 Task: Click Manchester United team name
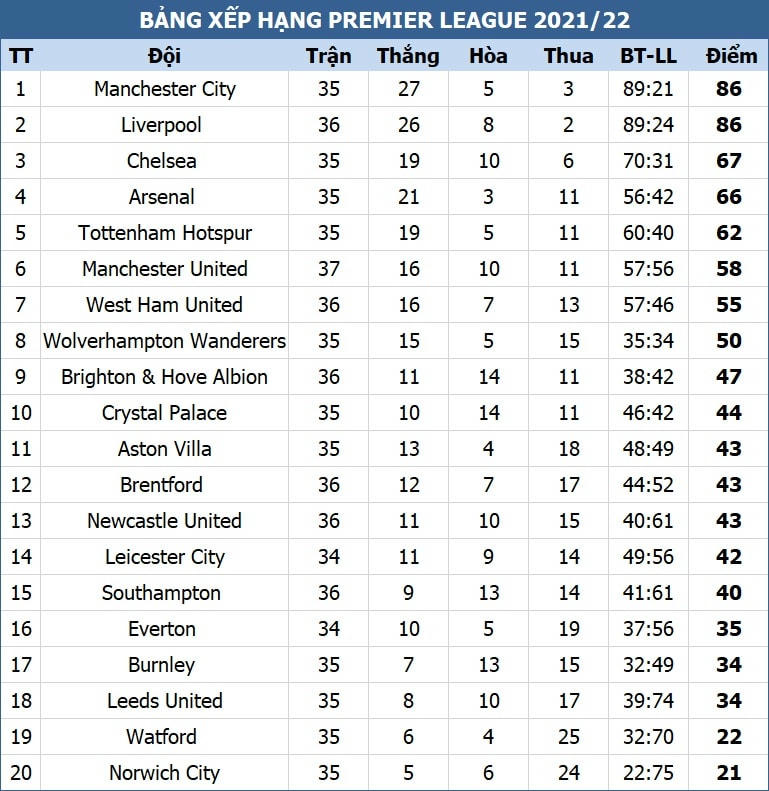click(x=165, y=269)
